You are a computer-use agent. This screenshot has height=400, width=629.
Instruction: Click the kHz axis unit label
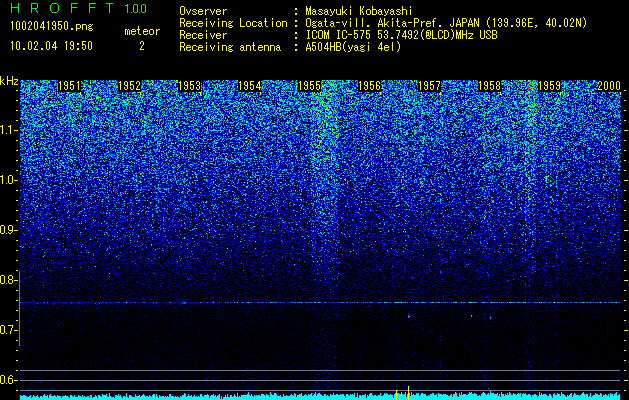point(9,81)
